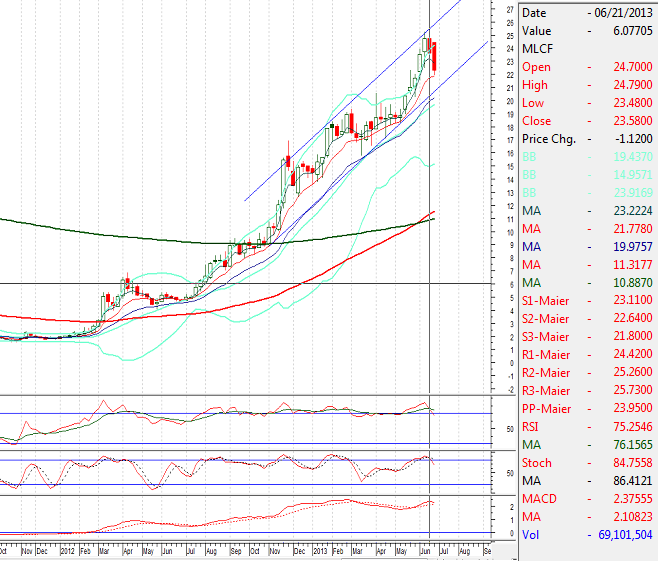This screenshot has width=659, height=561.
Task: Jump to the 2013 time axis label
Action: tap(320, 551)
